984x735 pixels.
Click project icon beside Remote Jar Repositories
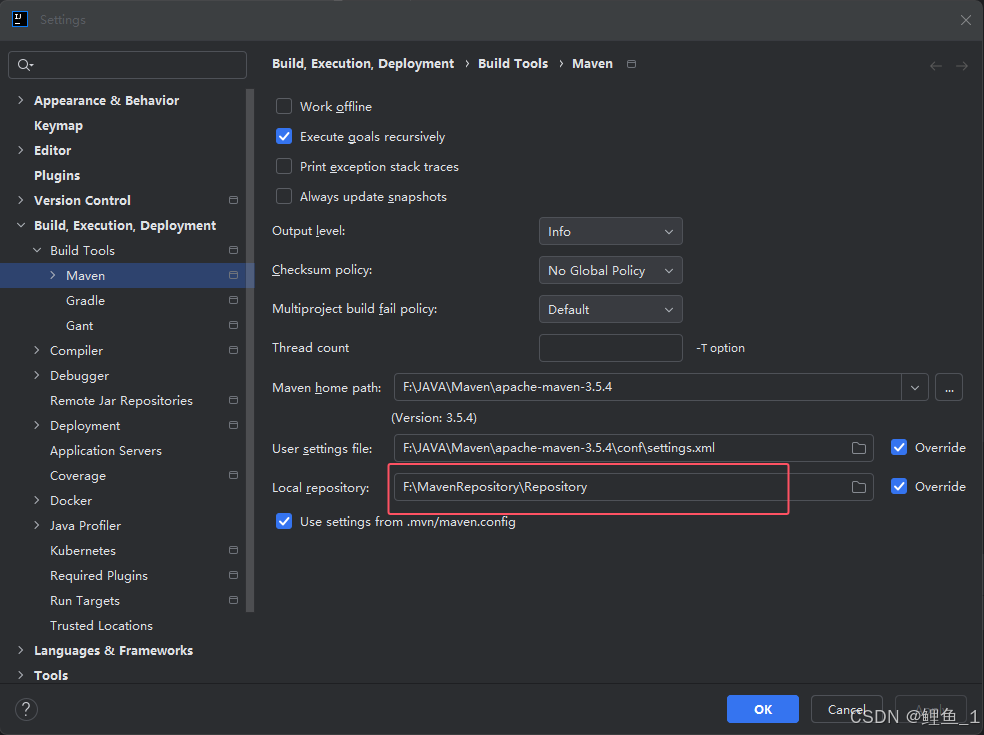pos(233,400)
